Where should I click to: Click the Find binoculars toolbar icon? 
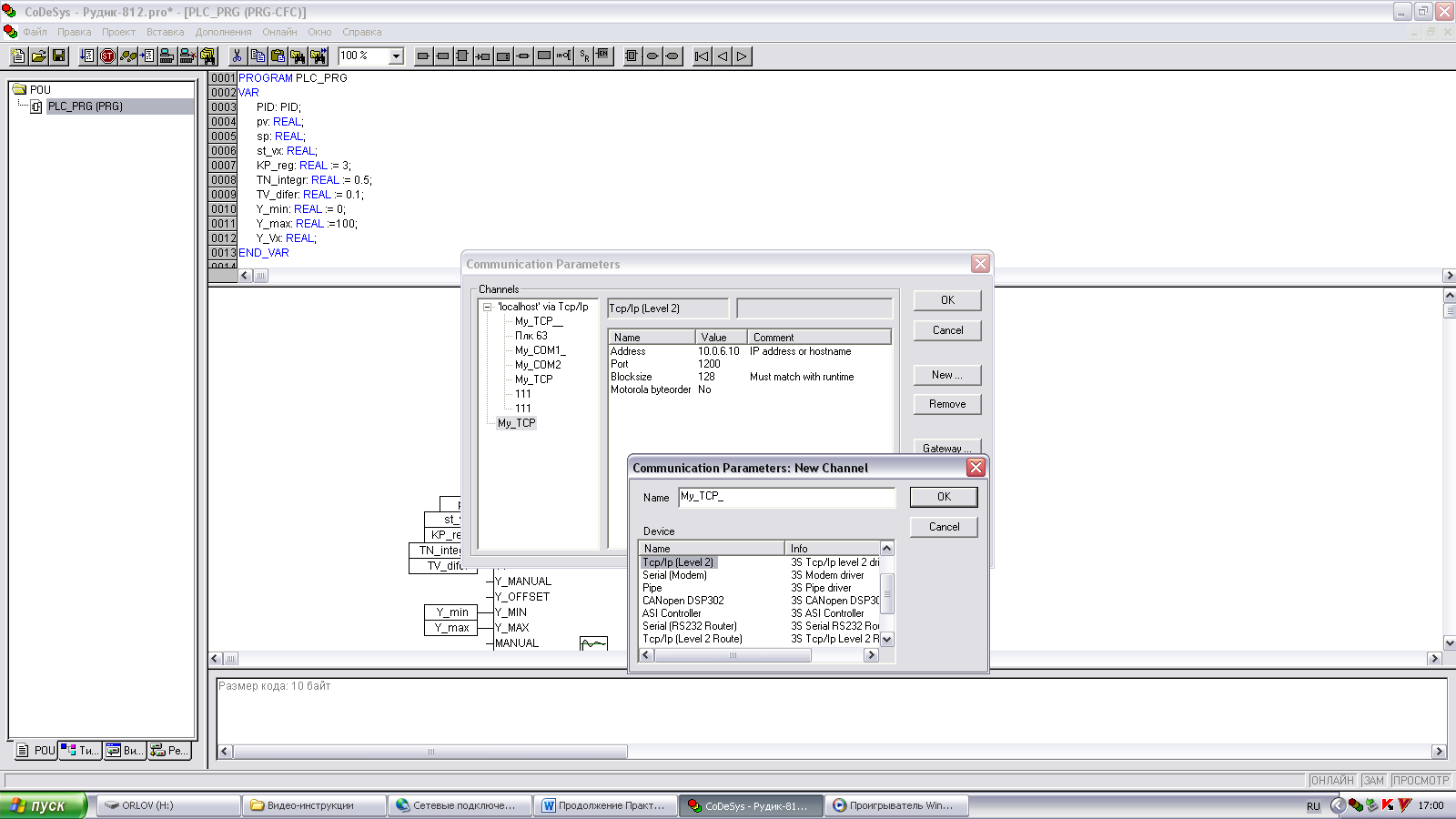[x=298, y=56]
